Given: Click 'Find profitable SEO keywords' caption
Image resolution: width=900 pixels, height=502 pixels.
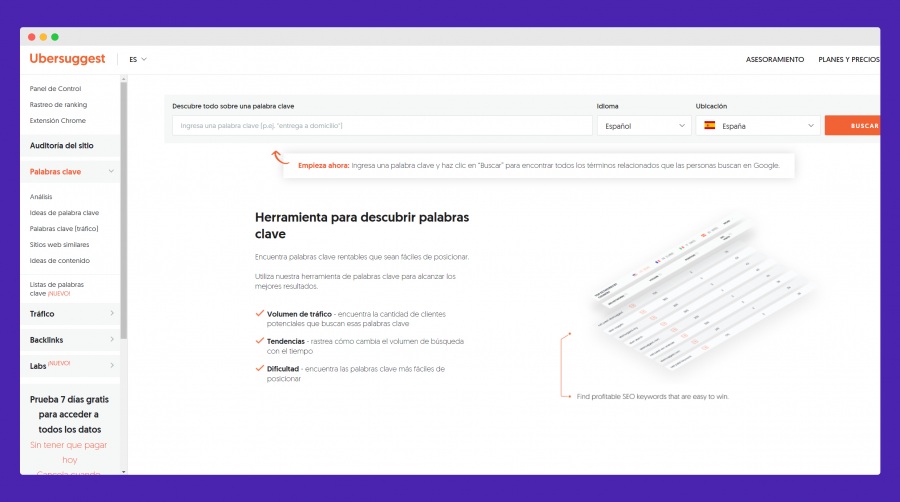Looking at the screenshot, I should click(x=653, y=396).
